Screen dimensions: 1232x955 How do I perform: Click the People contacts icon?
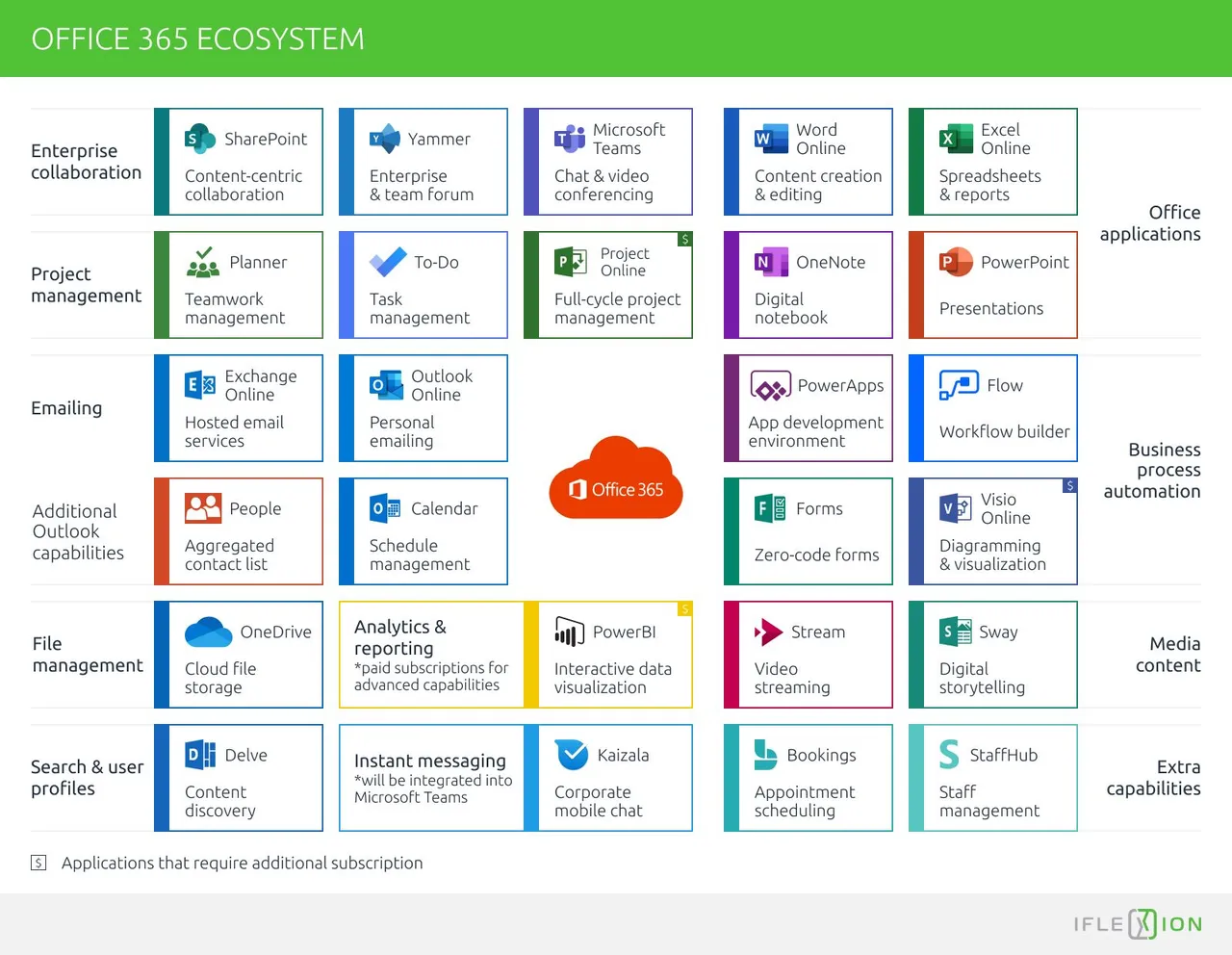(203, 508)
